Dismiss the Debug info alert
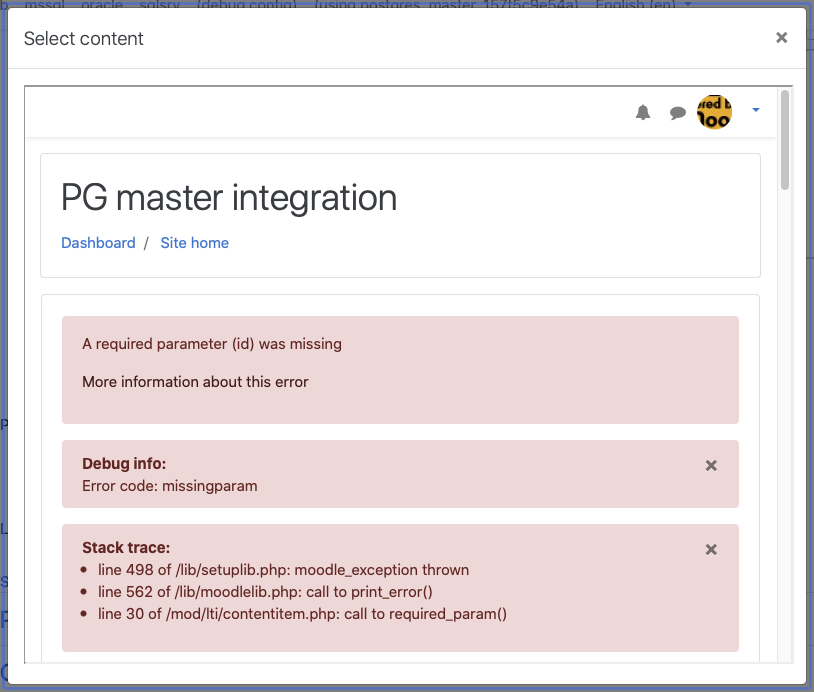 (x=711, y=465)
